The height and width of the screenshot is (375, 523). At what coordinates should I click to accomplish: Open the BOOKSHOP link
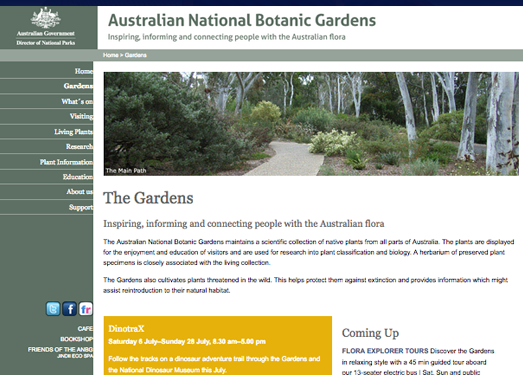76,339
